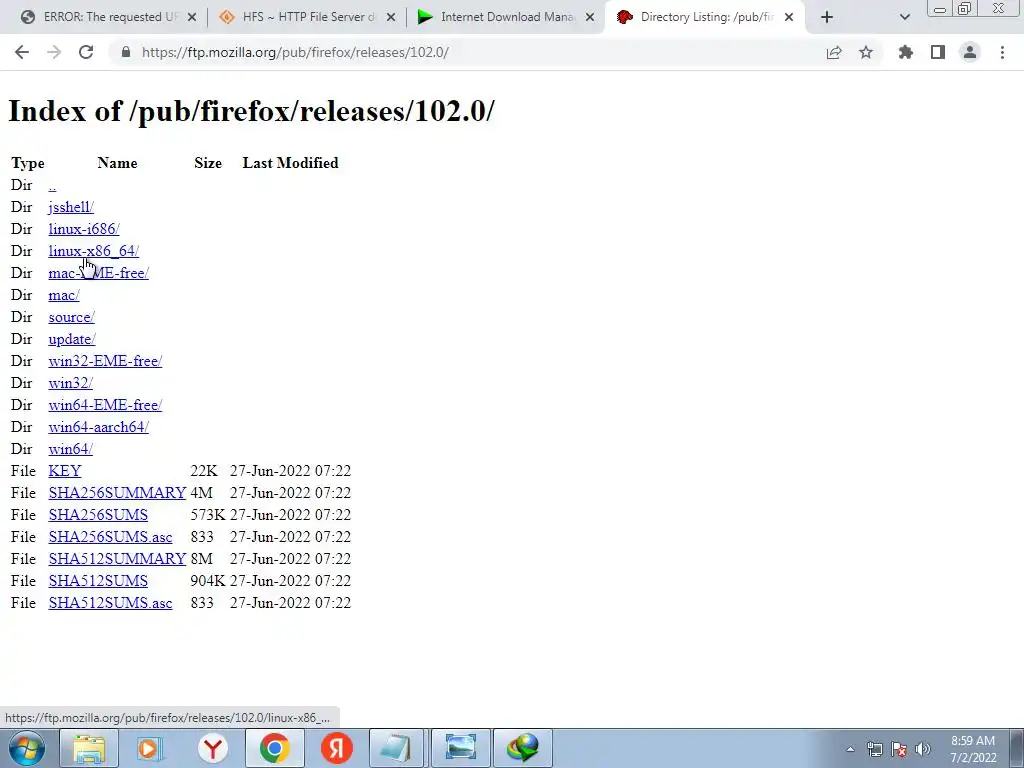This screenshot has height=768, width=1024.
Task: Open the SHA512SUMS file
Action: pyautogui.click(x=98, y=581)
